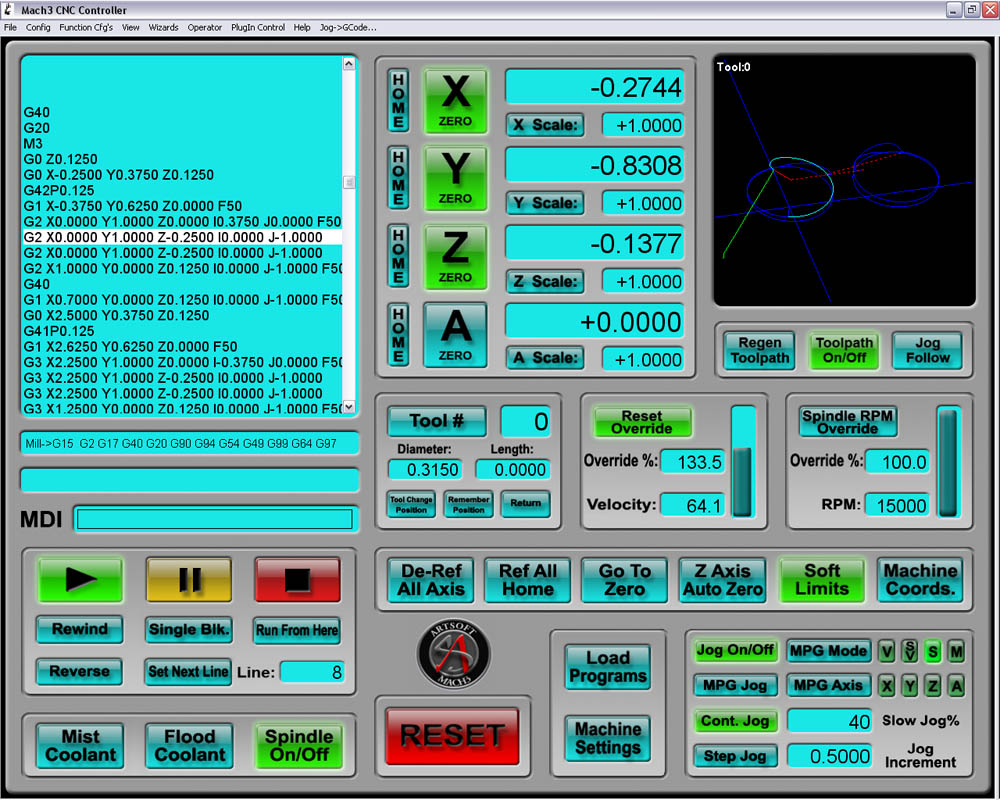Image resolution: width=1000 pixels, height=800 pixels.
Task: Start the program with the green play button
Action: pyautogui.click(x=80, y=580)
